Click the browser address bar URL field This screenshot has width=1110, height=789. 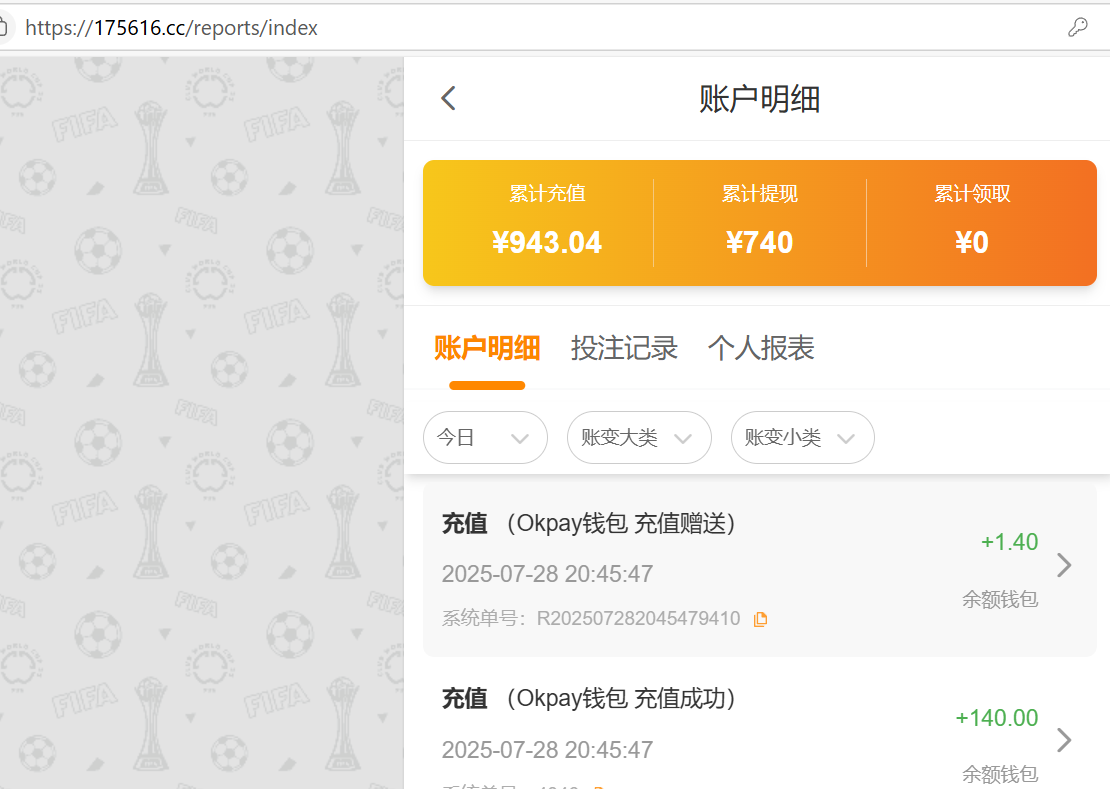pos(300,27)
